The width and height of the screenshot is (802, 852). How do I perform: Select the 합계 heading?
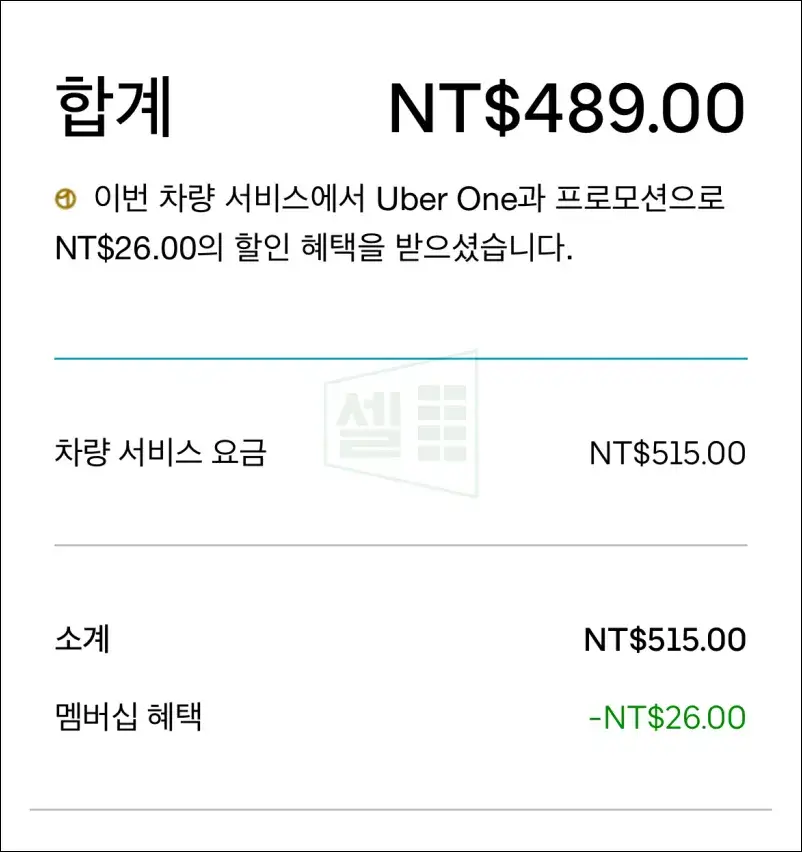click(114, 106)
